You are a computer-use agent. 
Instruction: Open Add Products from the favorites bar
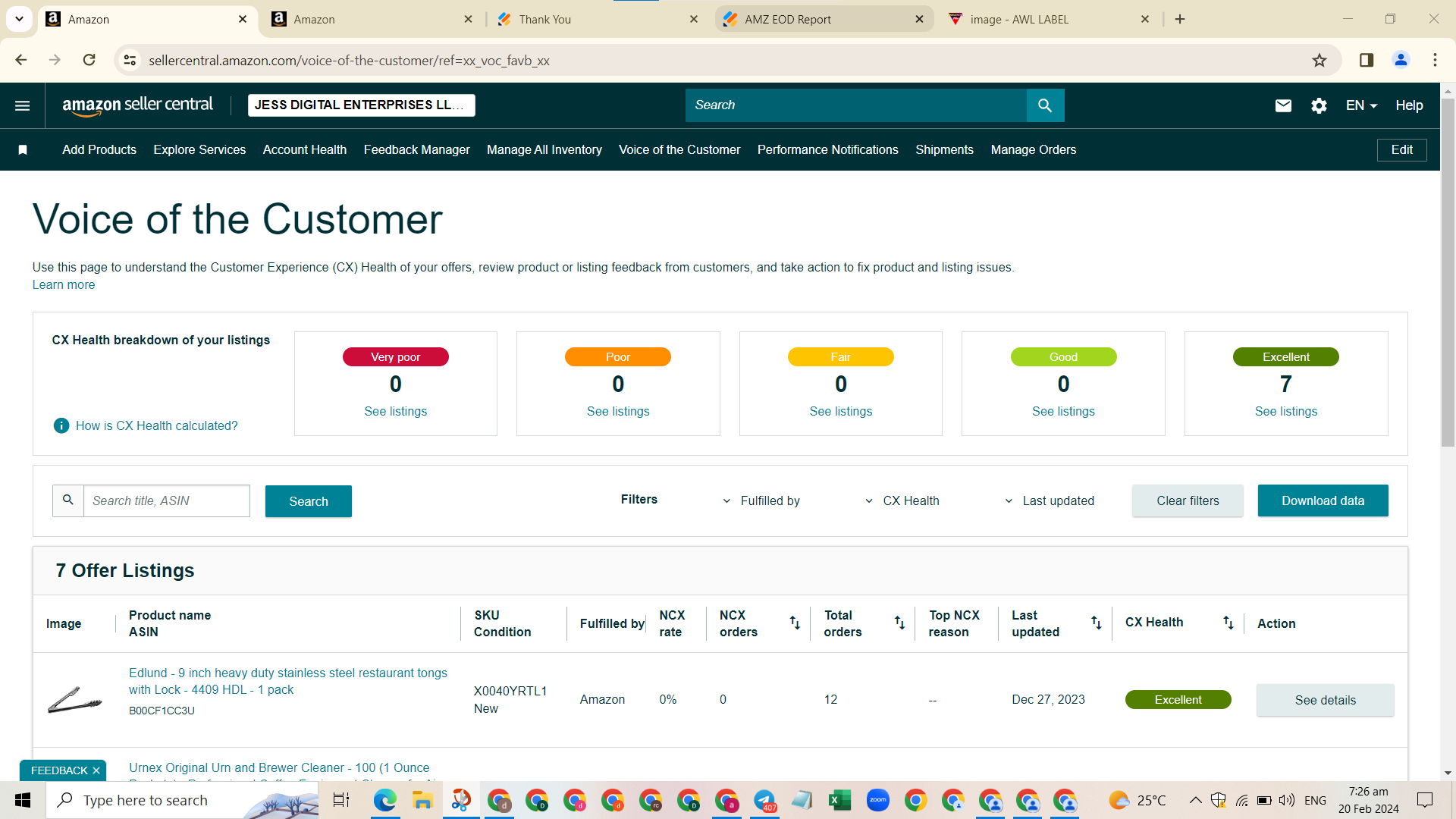[99, 150]
